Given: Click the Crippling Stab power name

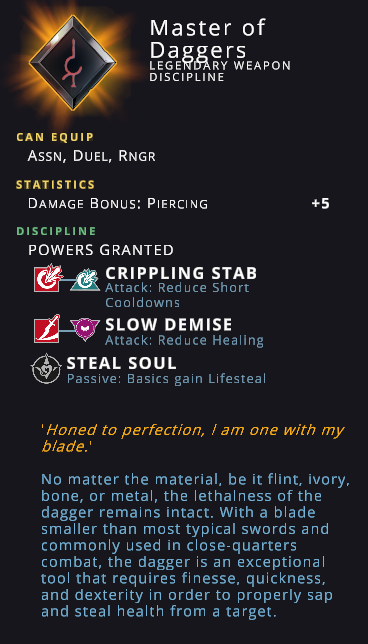Looking at the screenshot, I should (x=181, y=273).
